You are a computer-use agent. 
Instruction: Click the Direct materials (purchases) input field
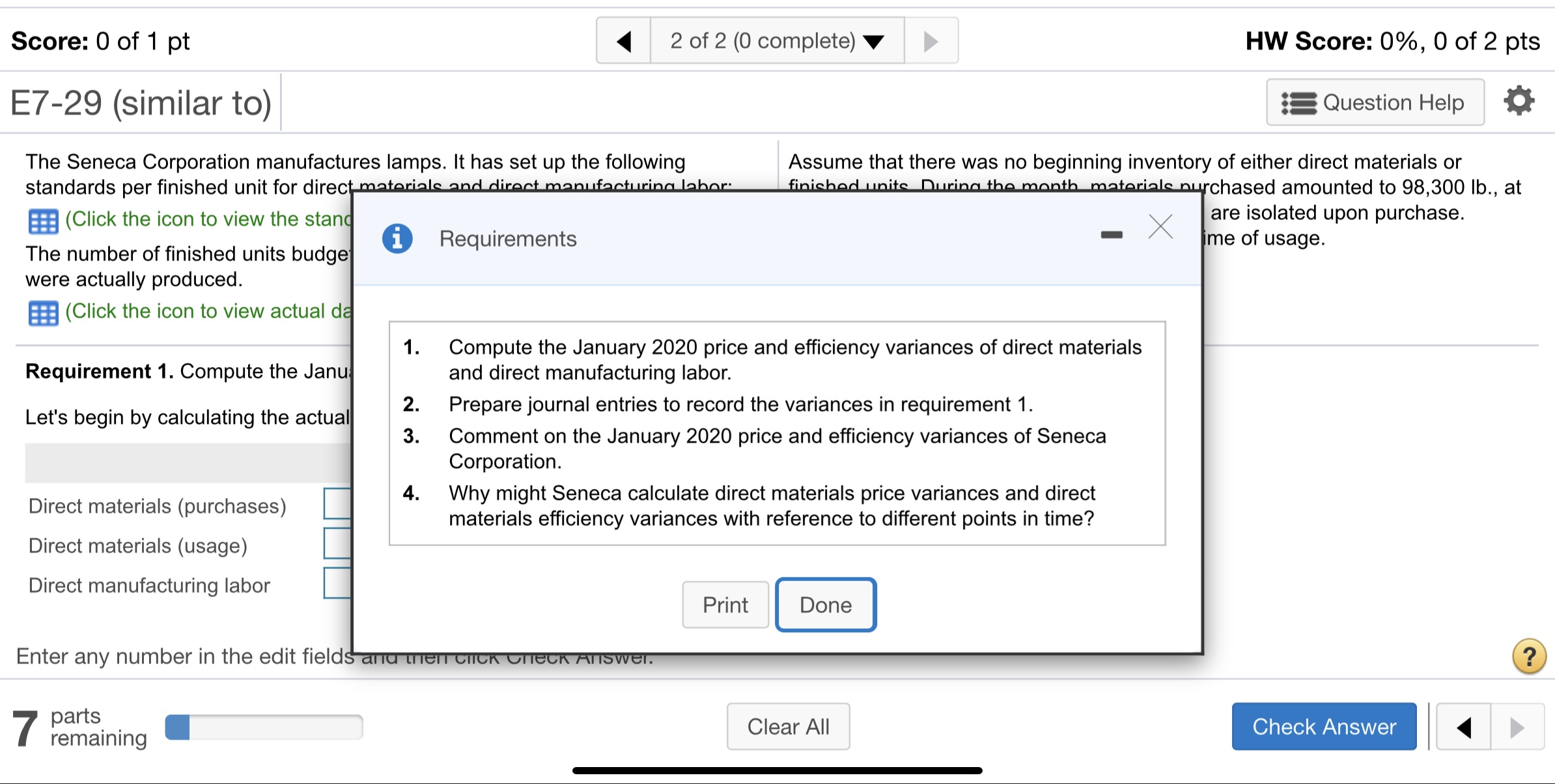(x=338, y=504)
